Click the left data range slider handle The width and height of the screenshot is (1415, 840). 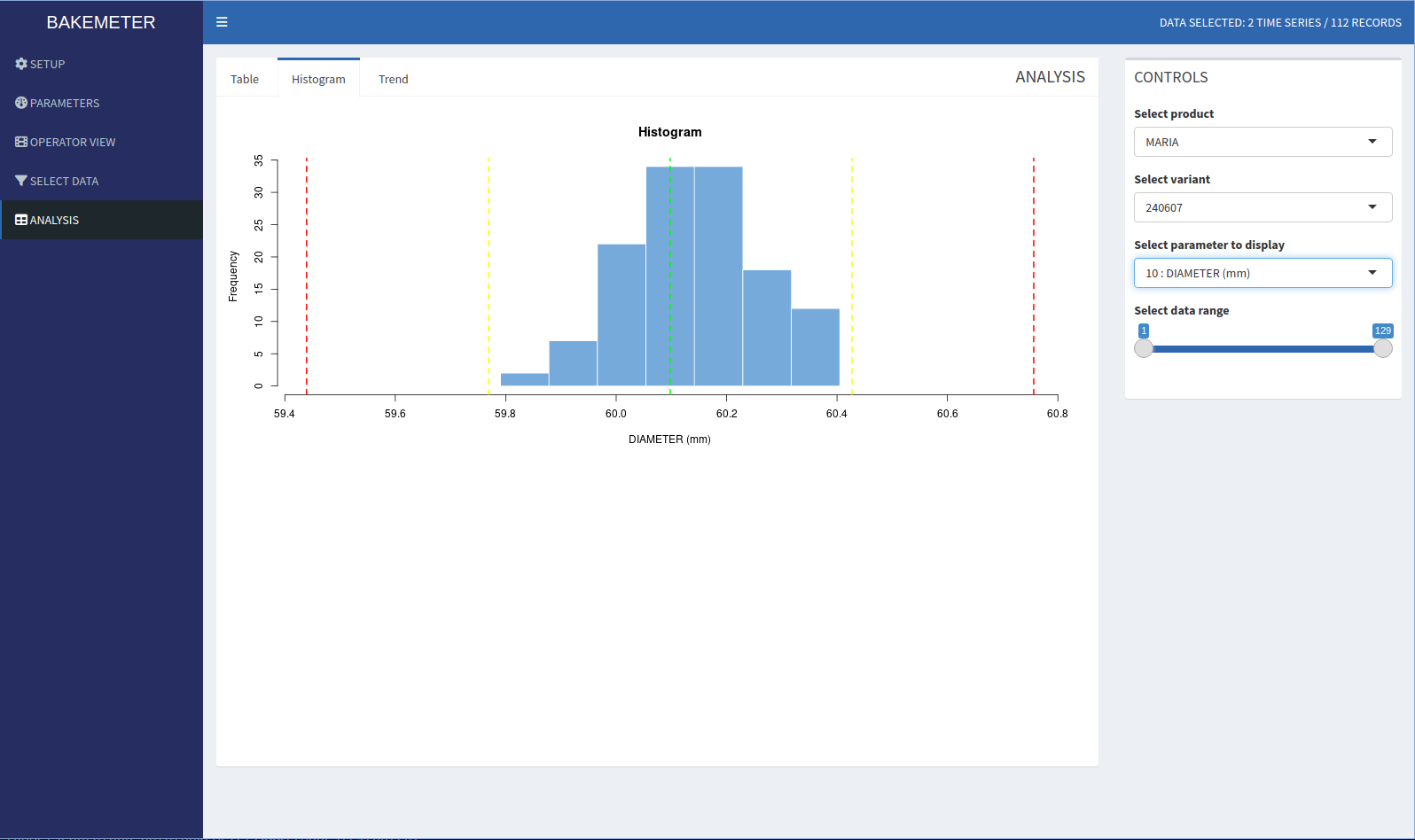(1144, 348)
